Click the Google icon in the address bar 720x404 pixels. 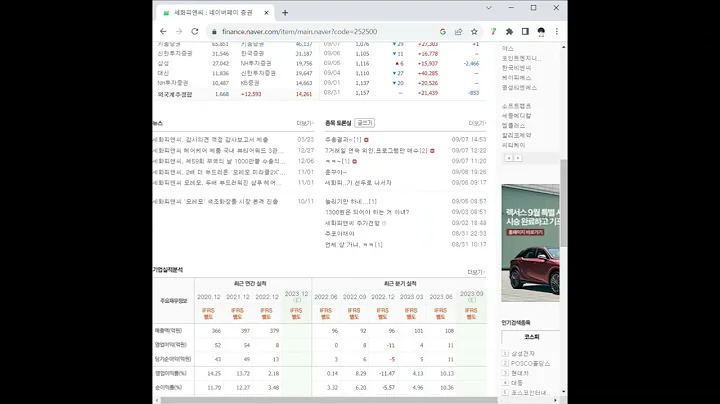443,32
